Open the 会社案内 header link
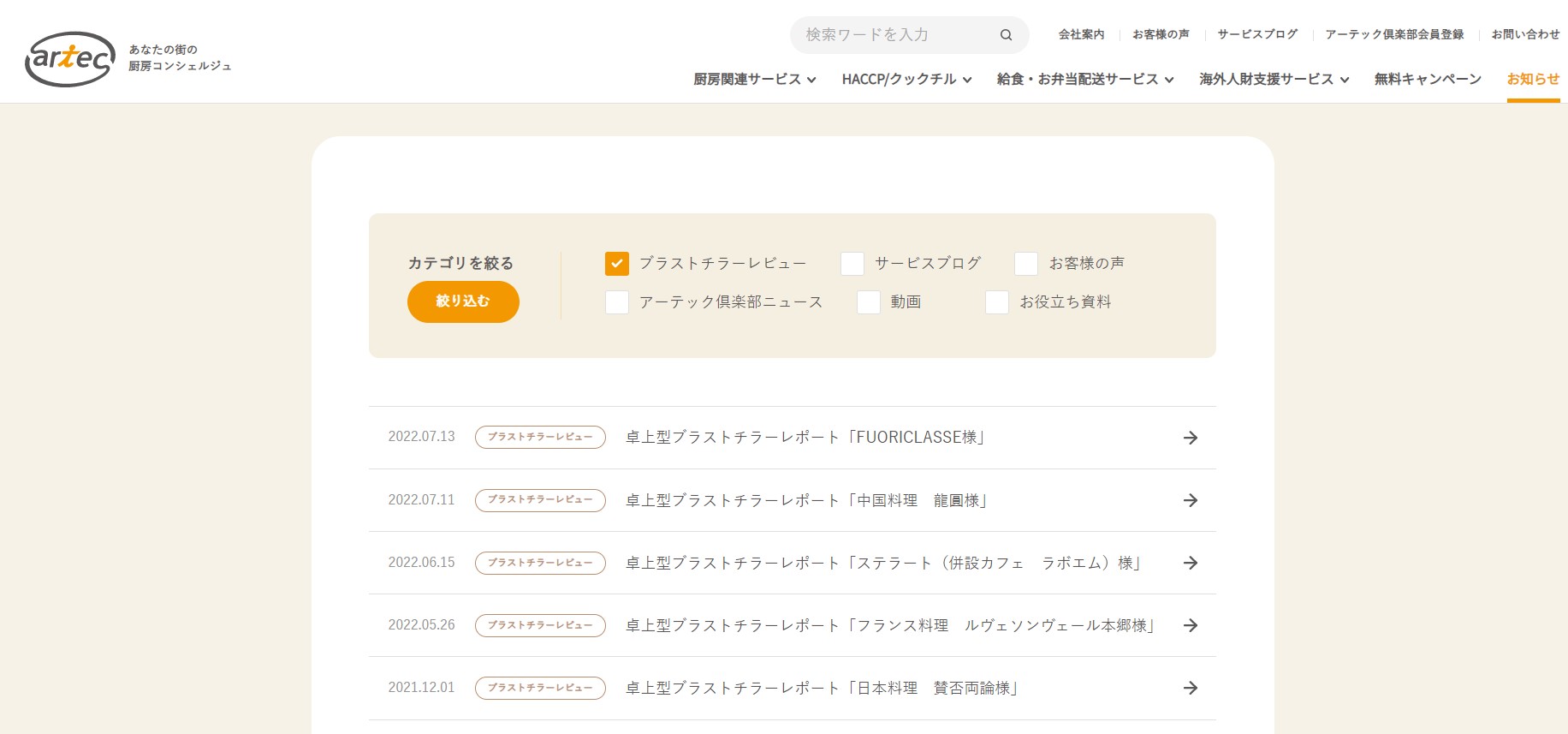This screenshot has height=734, width=1568. 1081,34
